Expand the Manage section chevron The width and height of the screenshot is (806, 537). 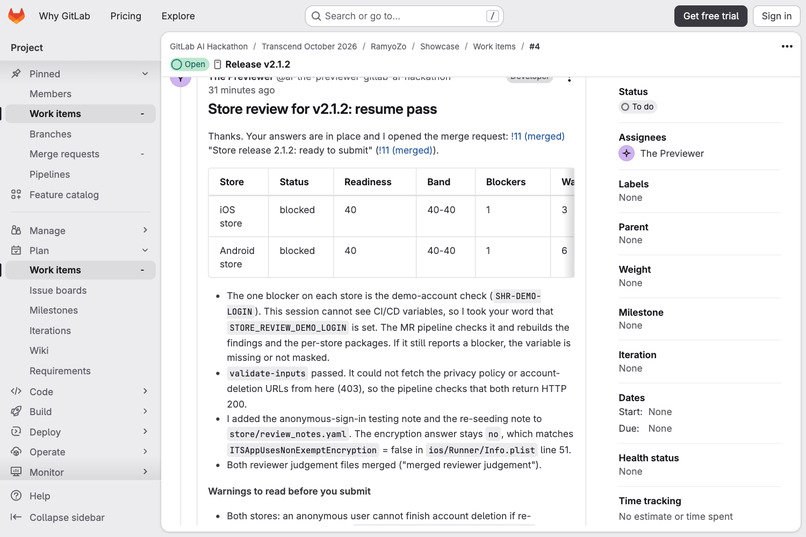tap(145, 230)
